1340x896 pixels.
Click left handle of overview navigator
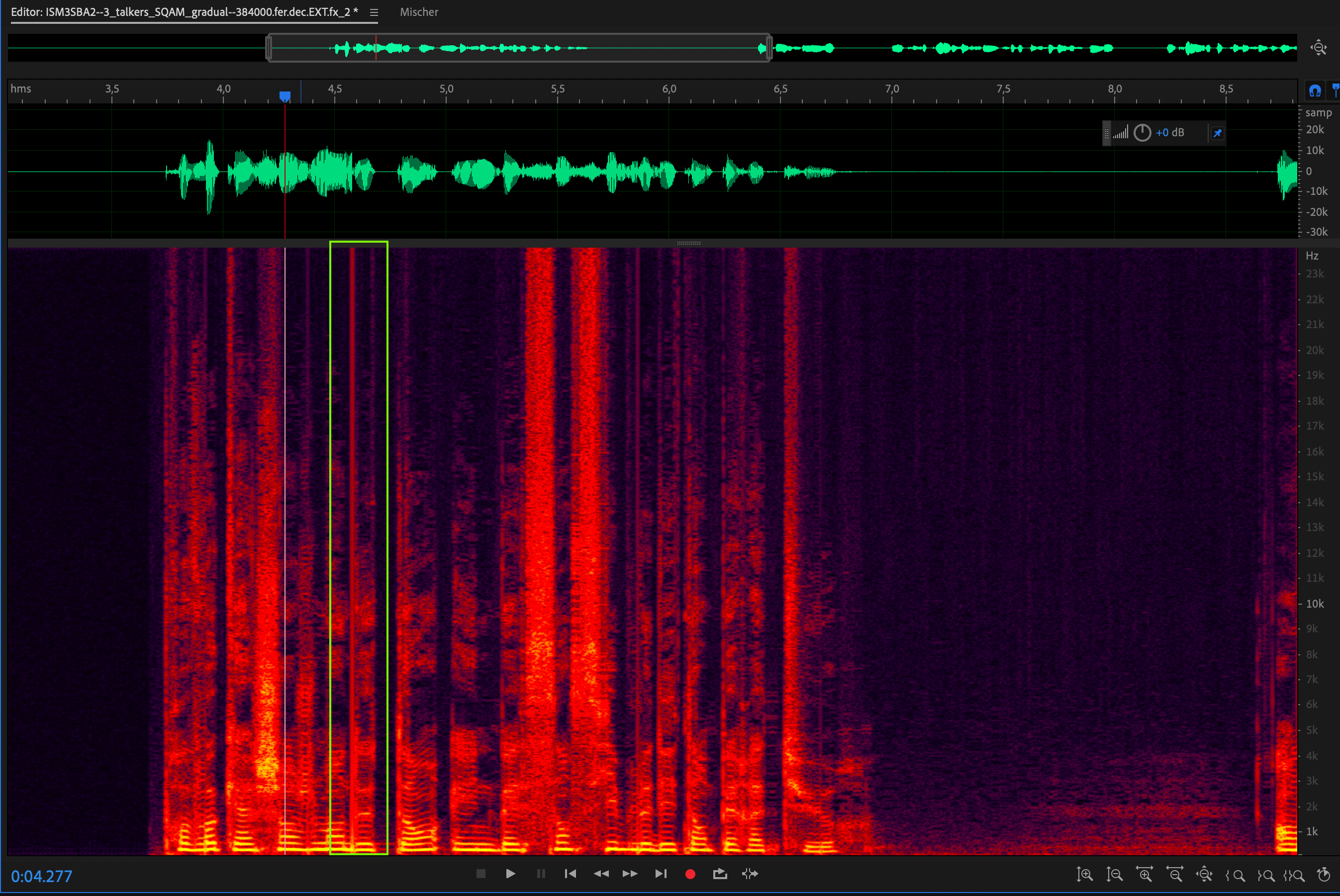[269, 48]
